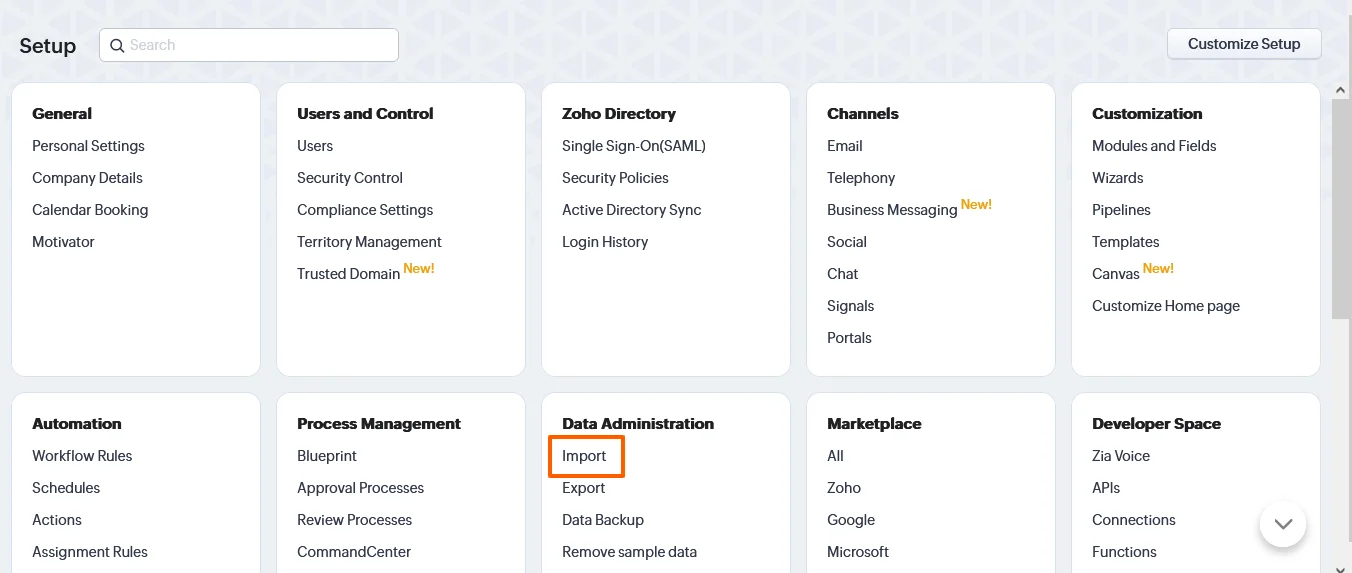
Task: Open Pipelines customization
Action: click(x=1121, y=210)
